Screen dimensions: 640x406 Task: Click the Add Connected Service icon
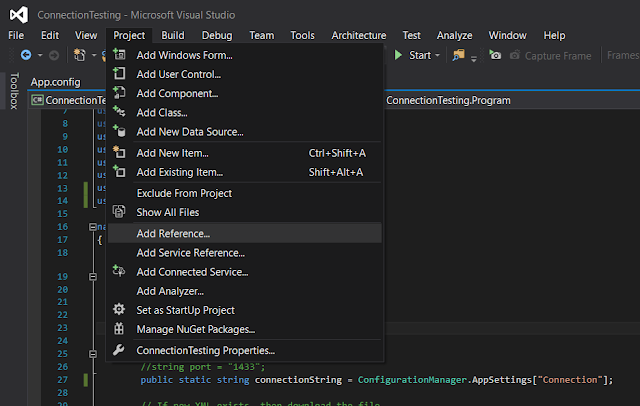coord(119,271)
